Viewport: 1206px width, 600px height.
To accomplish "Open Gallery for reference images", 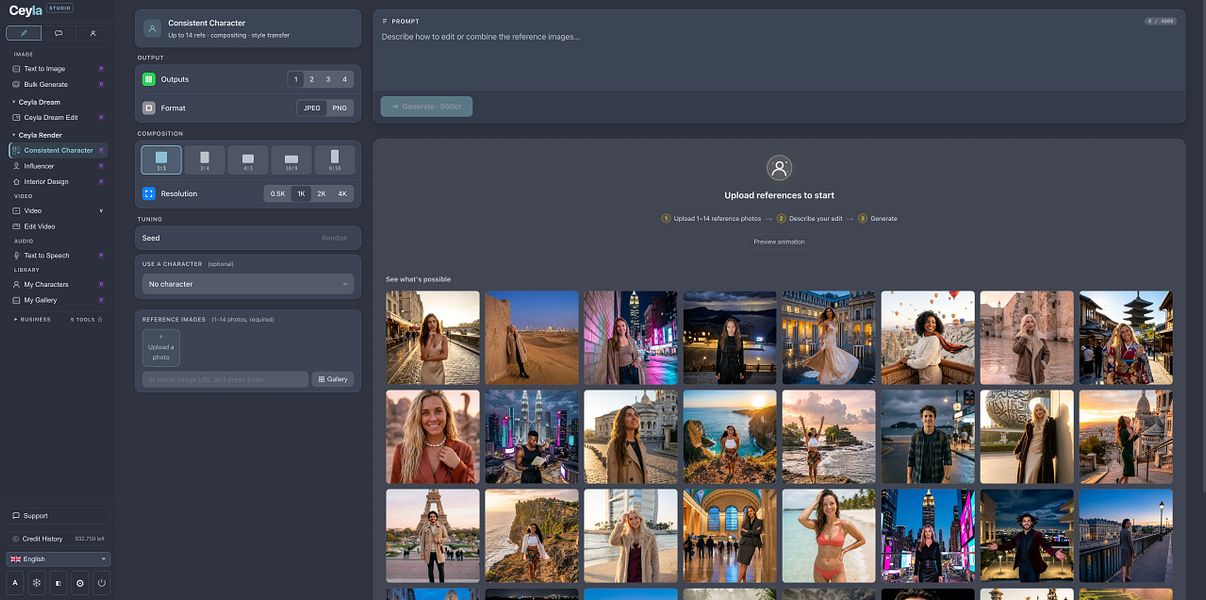I will pyautogui.click(x=333, y=379).
